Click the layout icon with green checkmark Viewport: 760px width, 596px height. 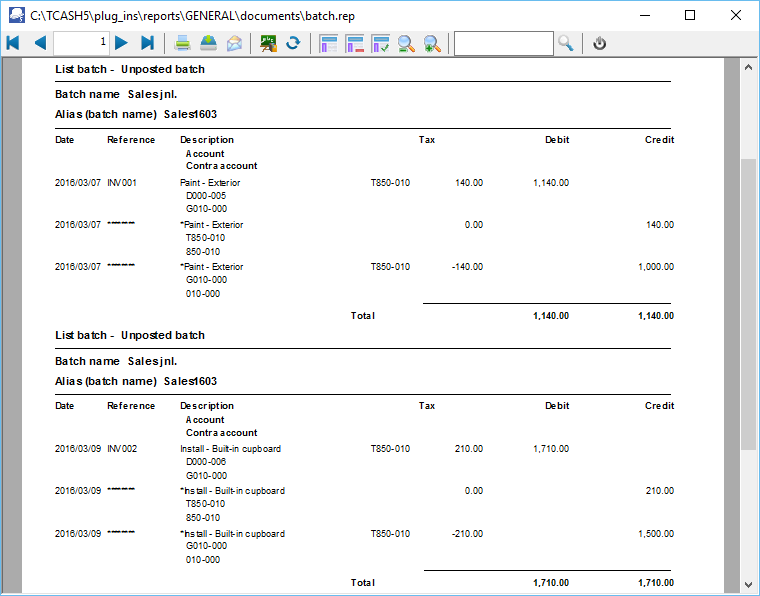pos(380,43)
